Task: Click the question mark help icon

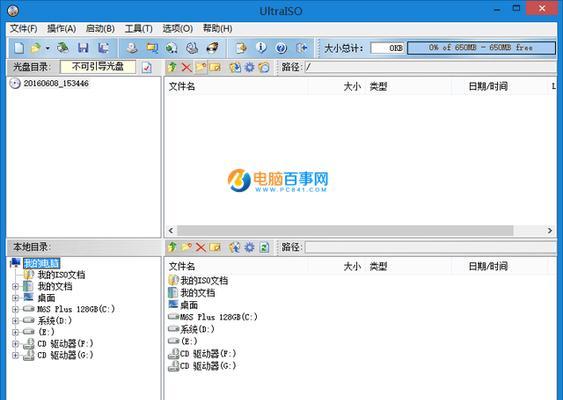Action: (x=281, y=48)
